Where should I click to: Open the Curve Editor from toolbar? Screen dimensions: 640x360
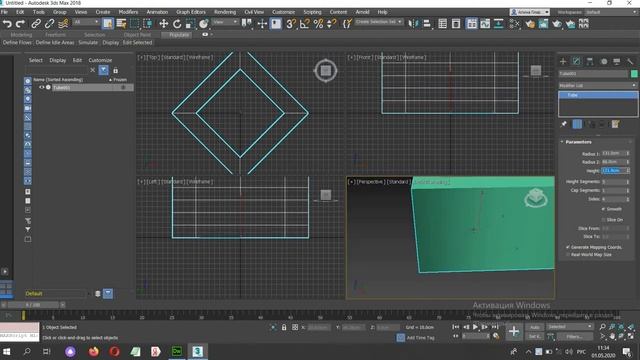coord(485,24)
